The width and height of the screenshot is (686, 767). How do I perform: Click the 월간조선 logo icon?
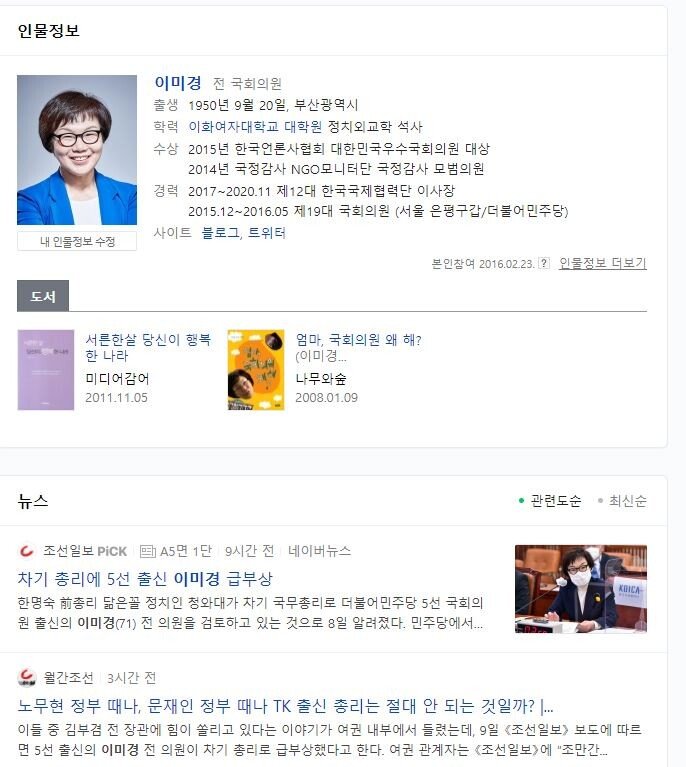[x=26, y=678]
